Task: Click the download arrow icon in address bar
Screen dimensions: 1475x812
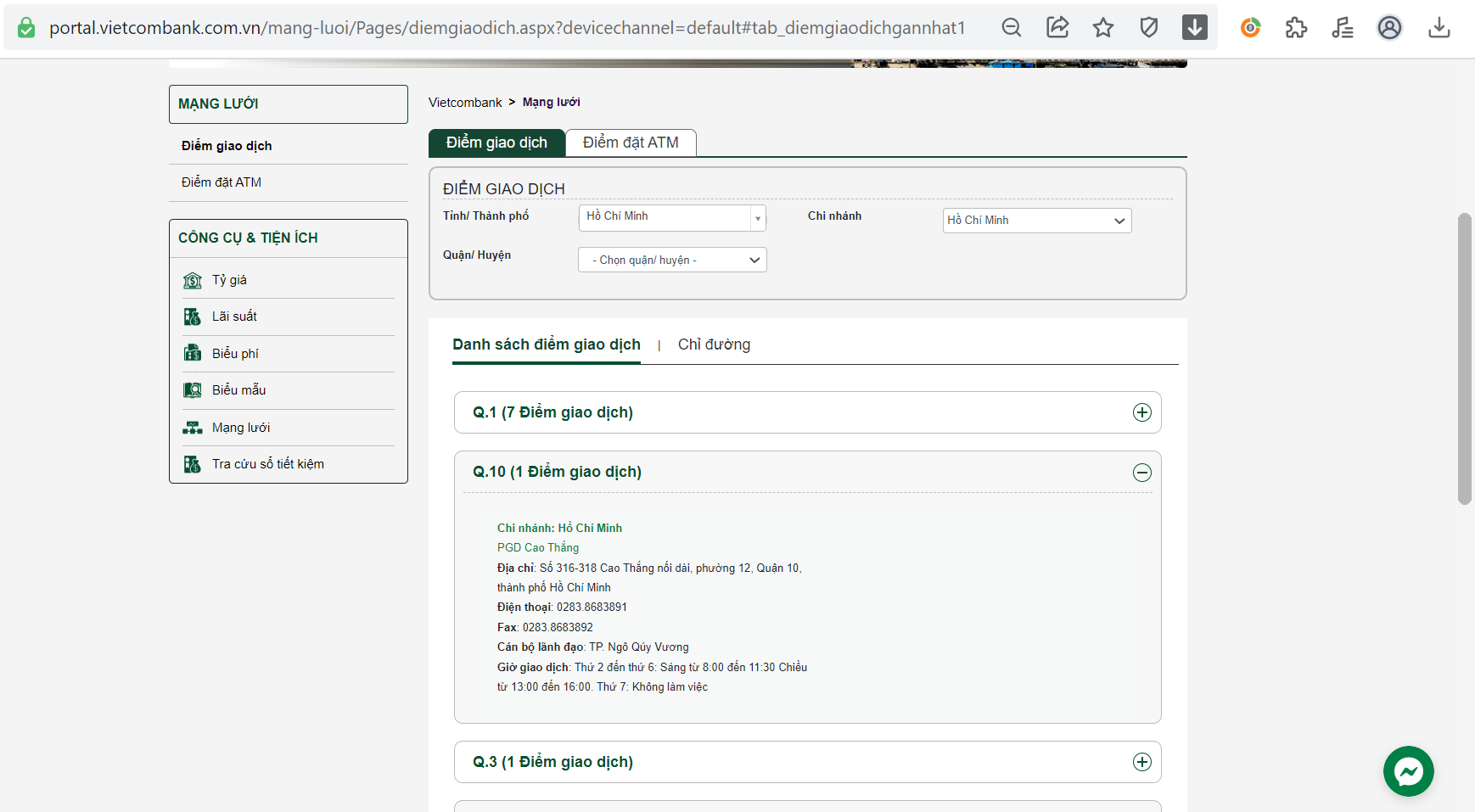Action: 1195,28
